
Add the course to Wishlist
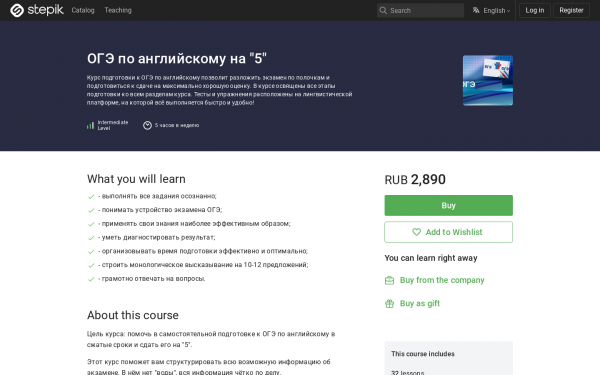(448, 232)
